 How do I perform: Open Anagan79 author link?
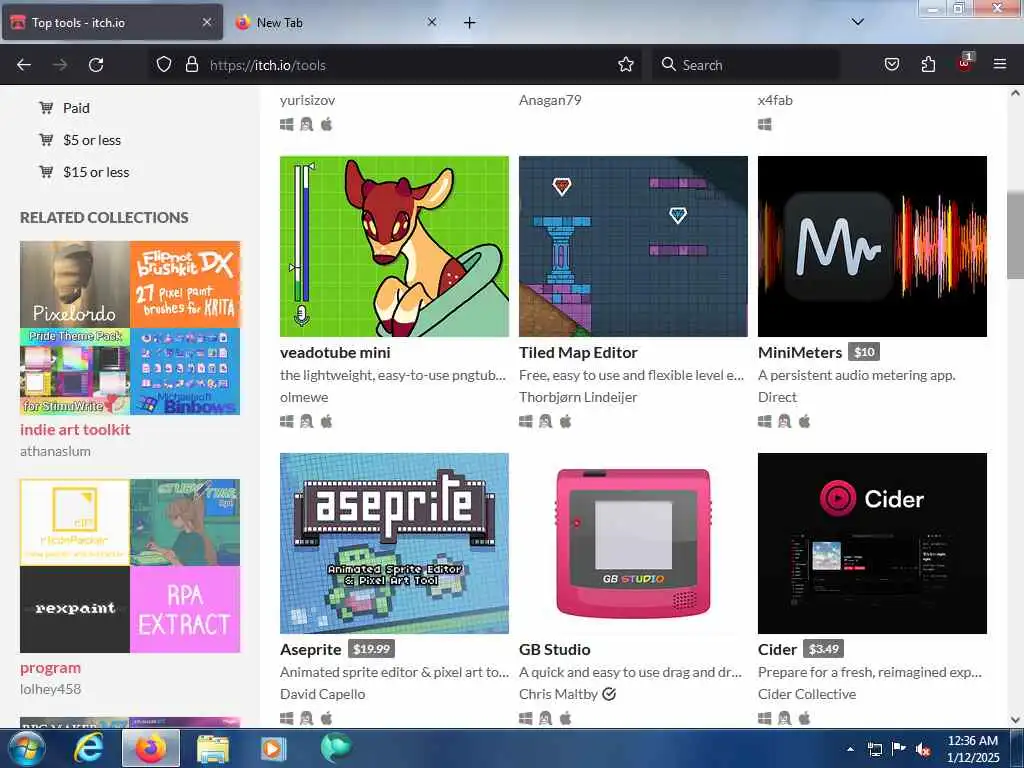550,101
